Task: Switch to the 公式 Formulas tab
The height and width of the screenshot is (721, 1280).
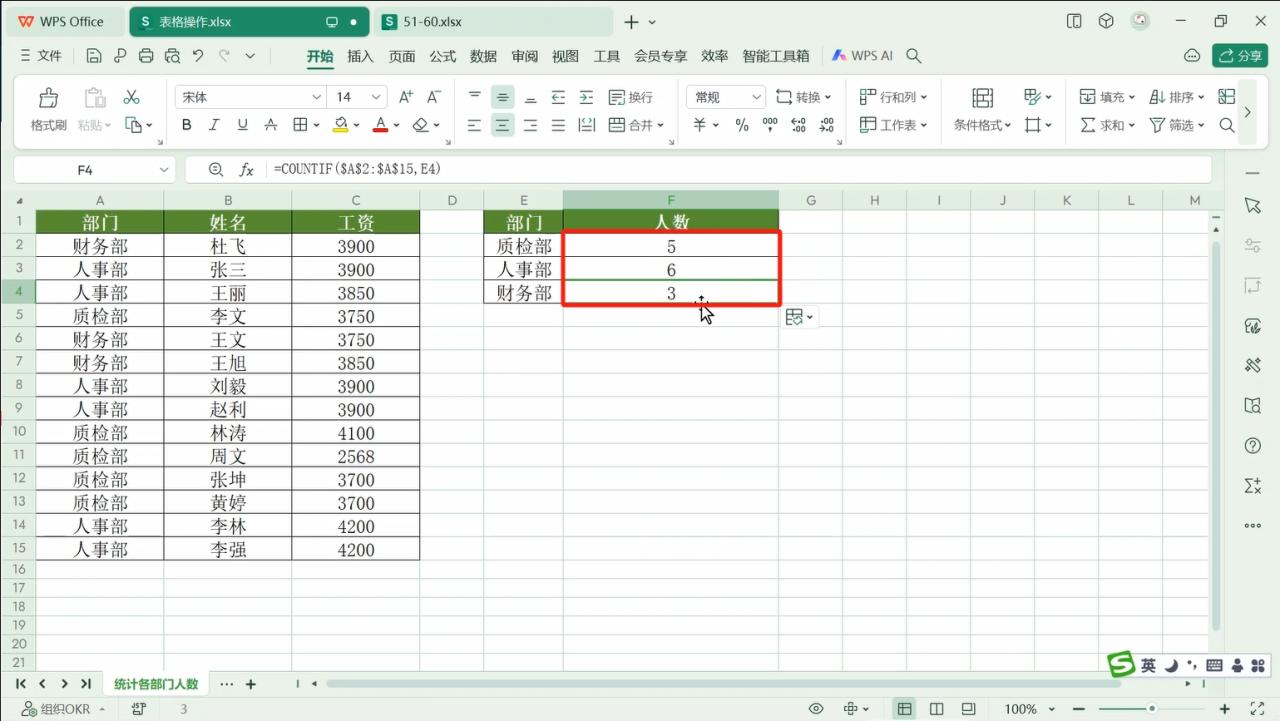Action: tap(442, 56)
